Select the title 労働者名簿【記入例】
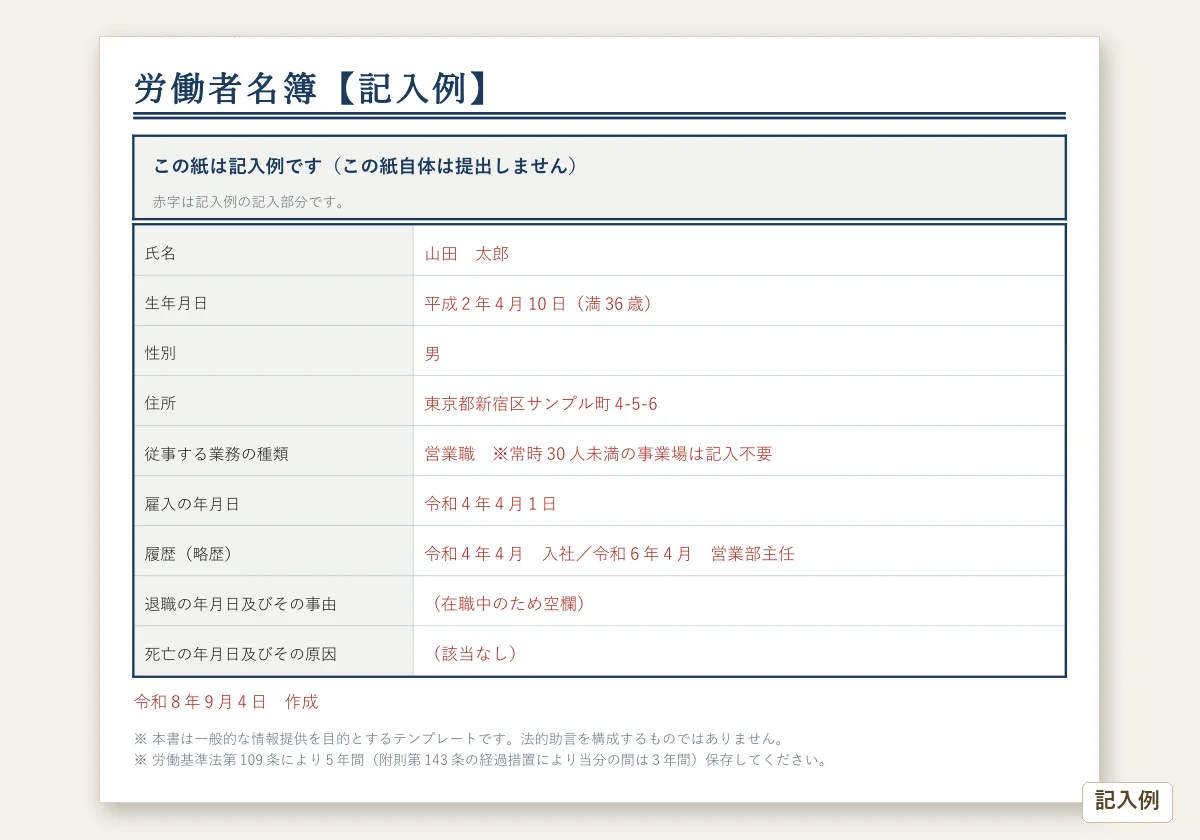The image size is (1200, 840). tap(314, 88)
